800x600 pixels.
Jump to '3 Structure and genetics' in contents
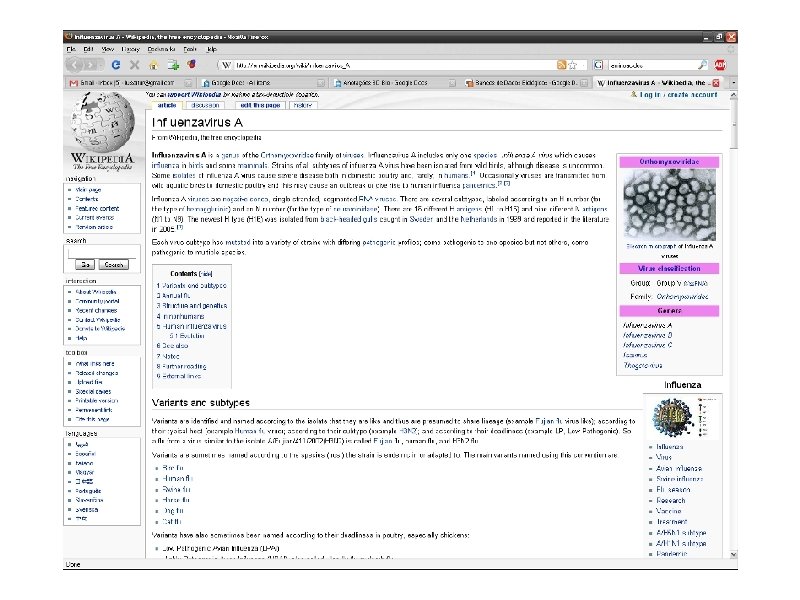192,306
